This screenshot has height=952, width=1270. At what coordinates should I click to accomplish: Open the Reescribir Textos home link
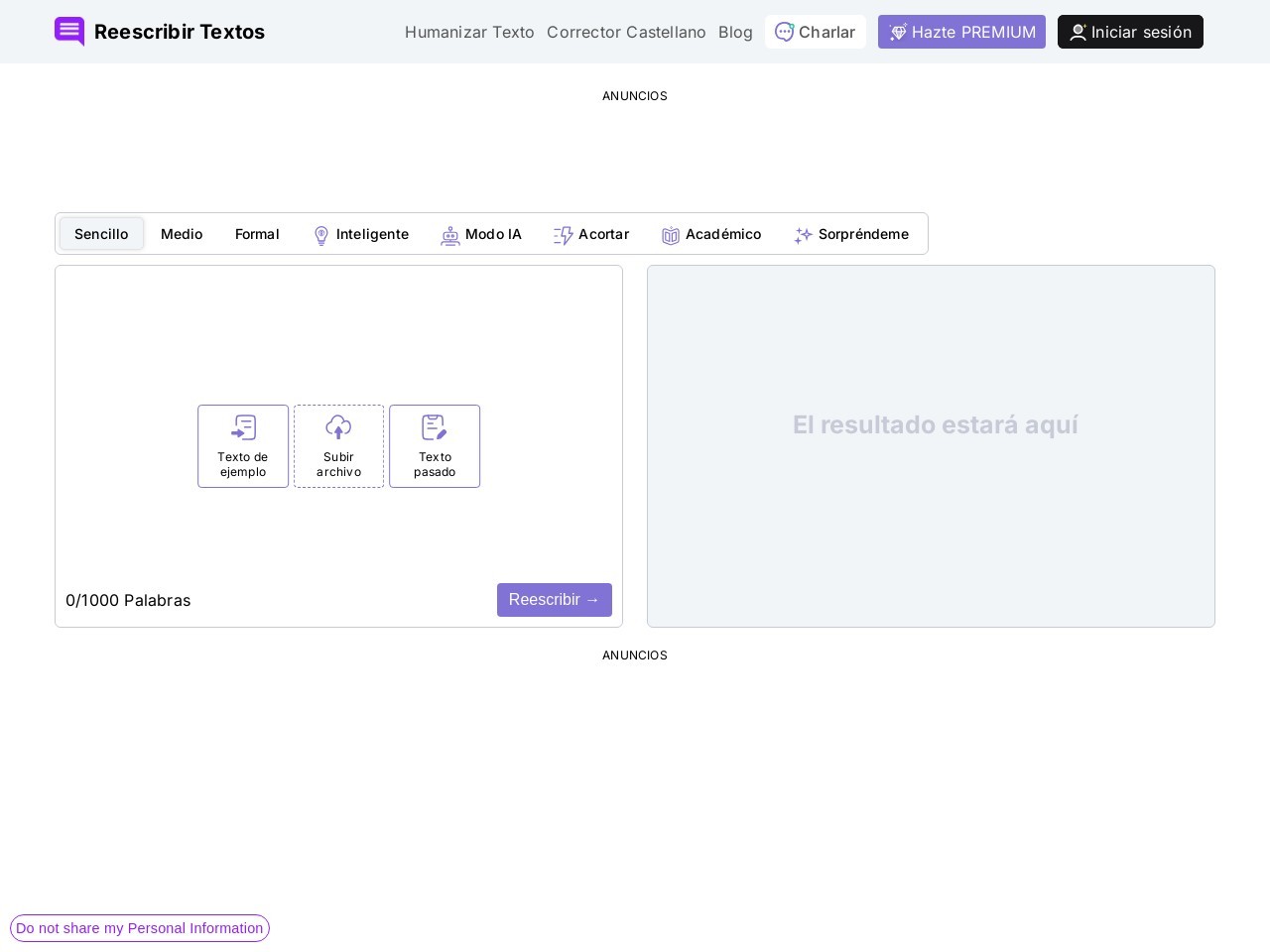pos(160,32)
